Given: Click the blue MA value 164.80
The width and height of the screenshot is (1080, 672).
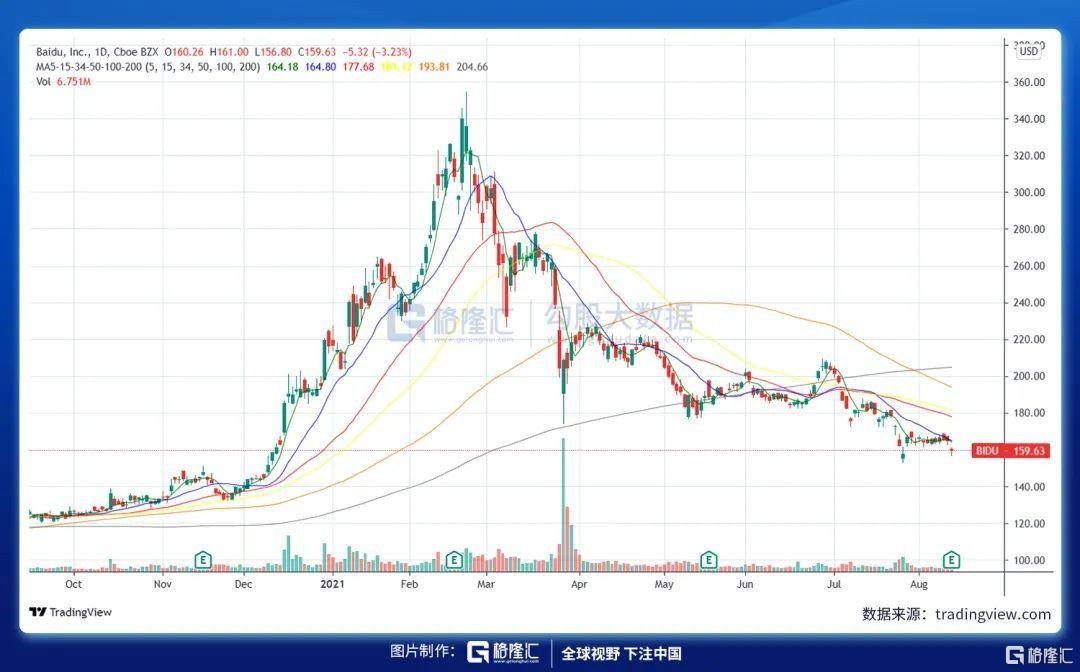Looking at the screenshot, I should pos(319,67).
